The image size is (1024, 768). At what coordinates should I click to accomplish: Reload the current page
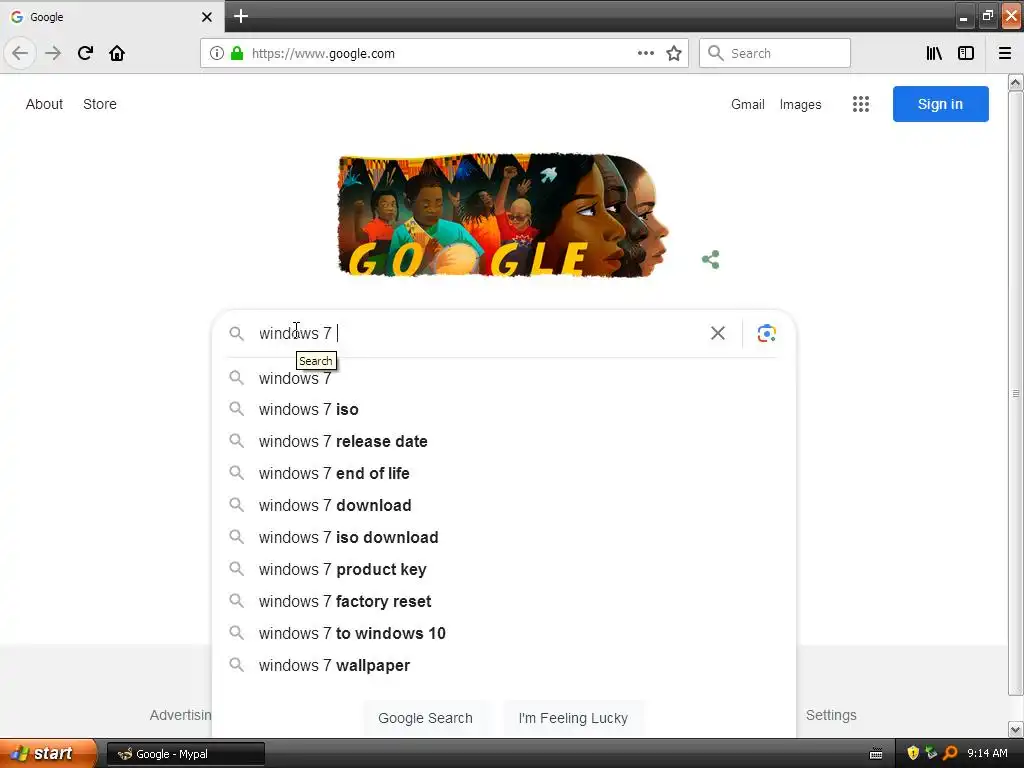coord(85,53)
